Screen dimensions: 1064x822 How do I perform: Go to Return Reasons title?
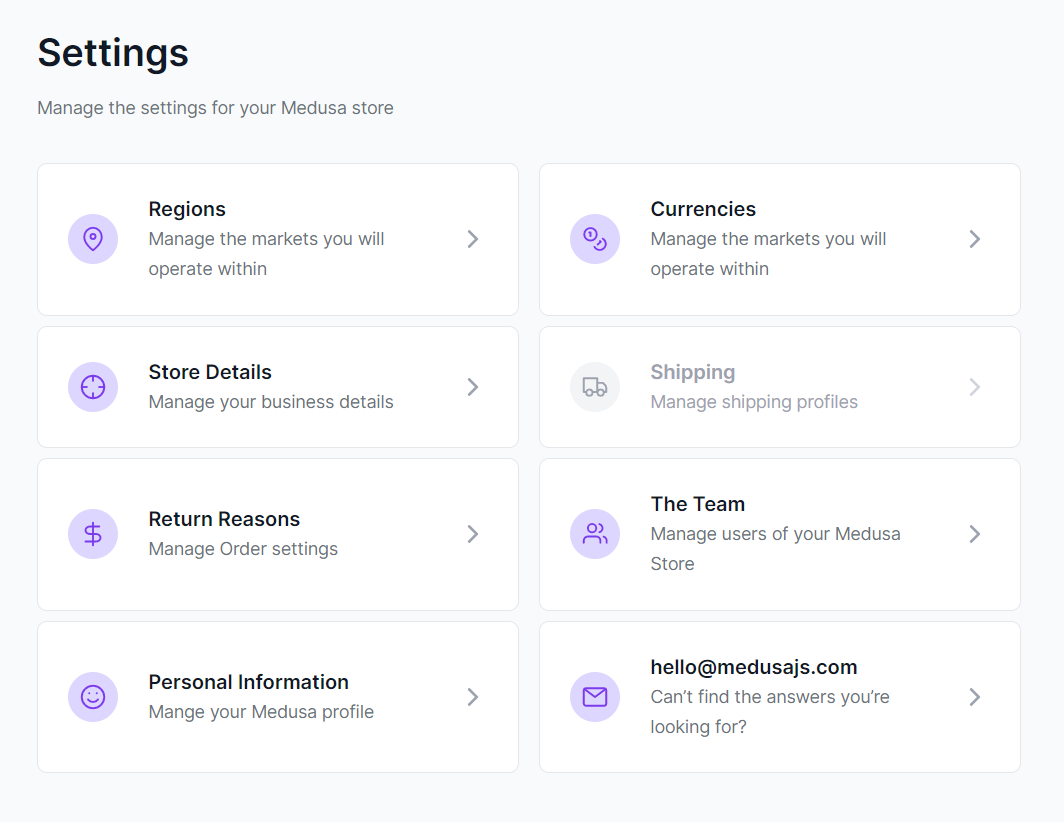(x=224, y=519)
